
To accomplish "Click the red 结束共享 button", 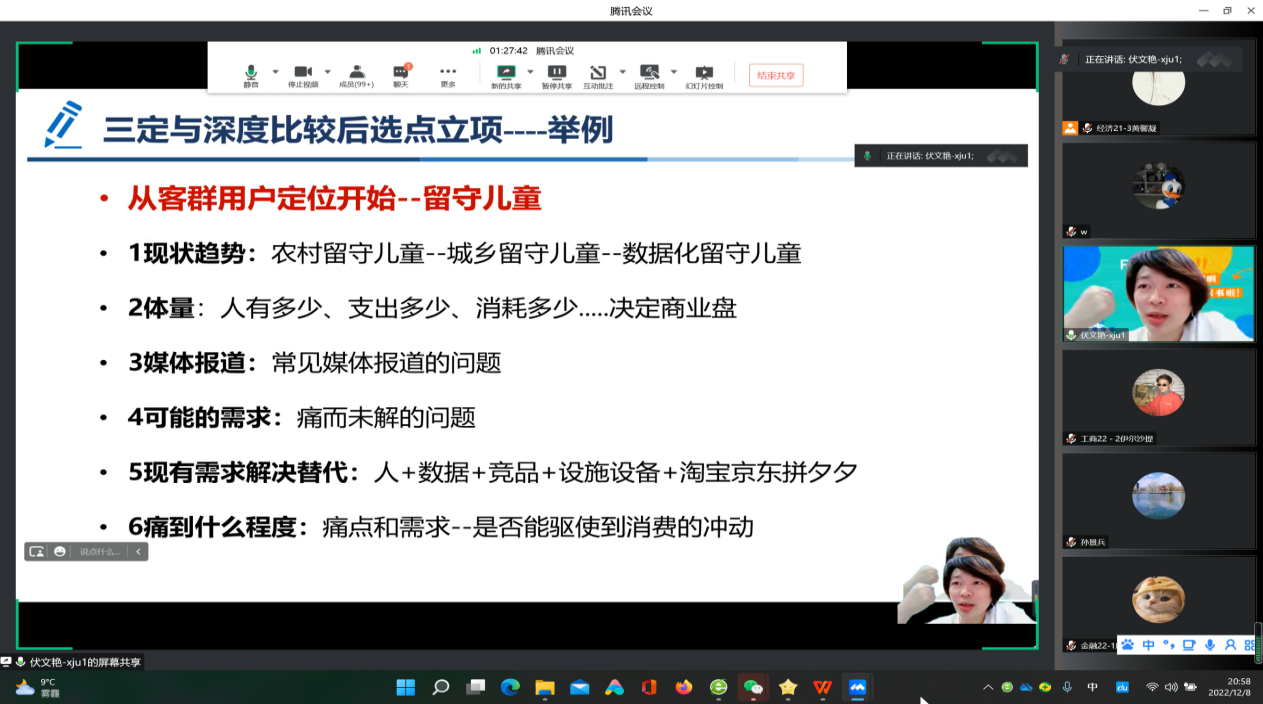I will pyautogui.click(x=776, y=75).
